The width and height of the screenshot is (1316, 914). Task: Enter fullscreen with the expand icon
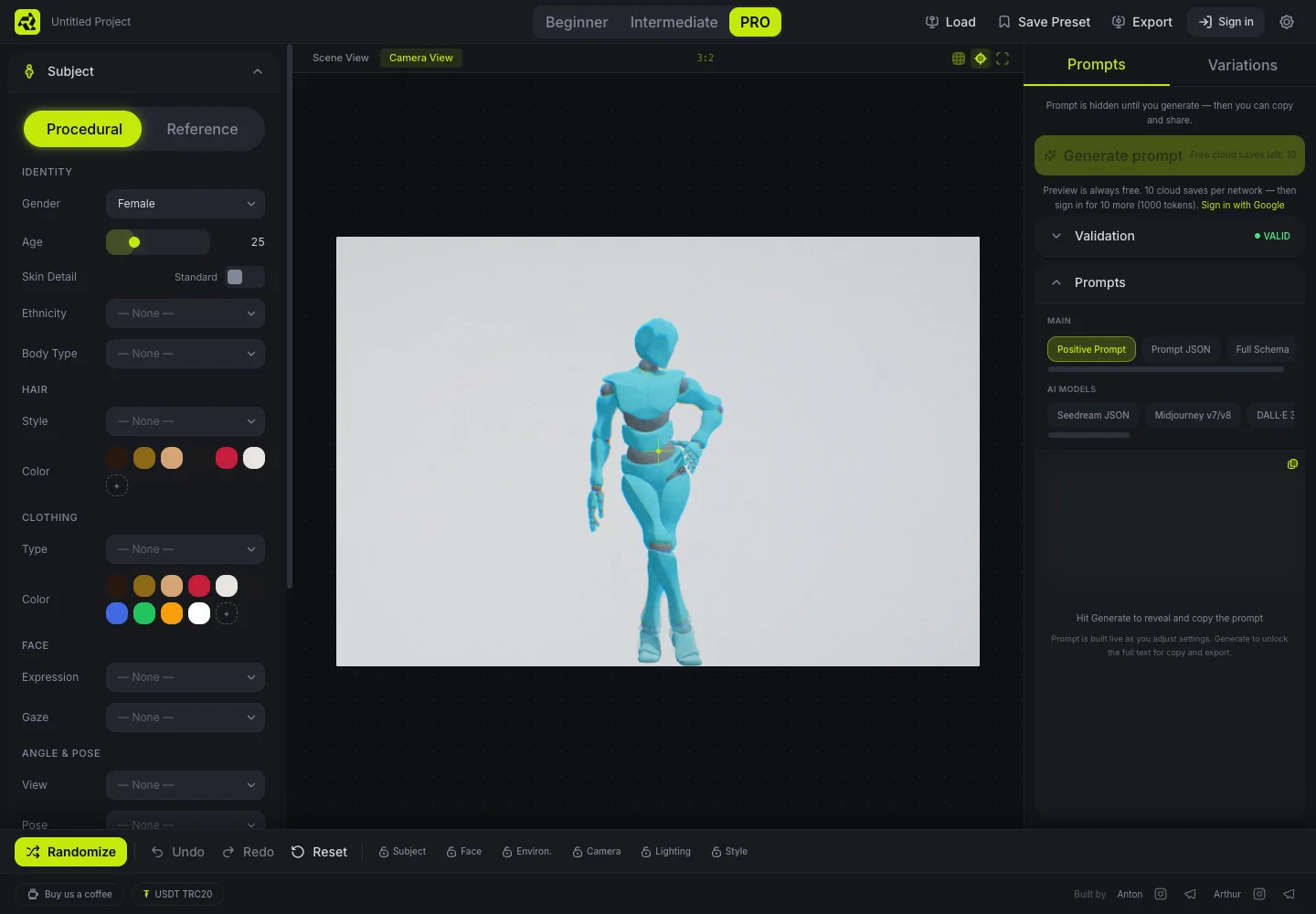click(x=1003, y=58)
